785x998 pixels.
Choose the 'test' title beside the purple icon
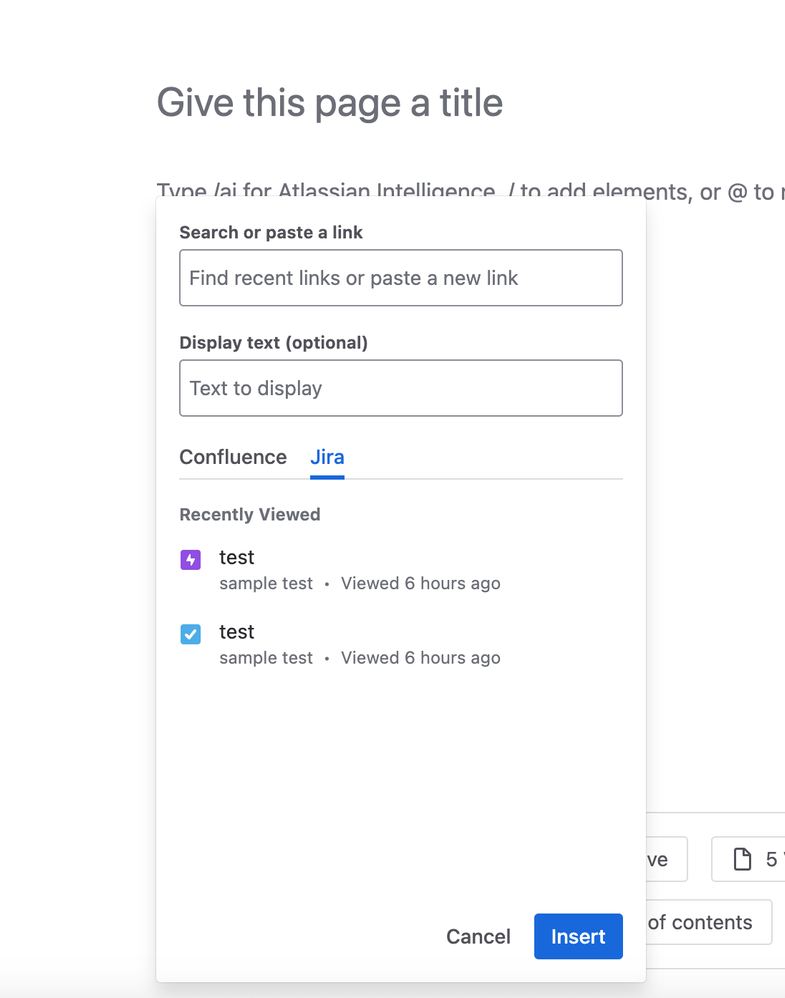pos(237,557)
